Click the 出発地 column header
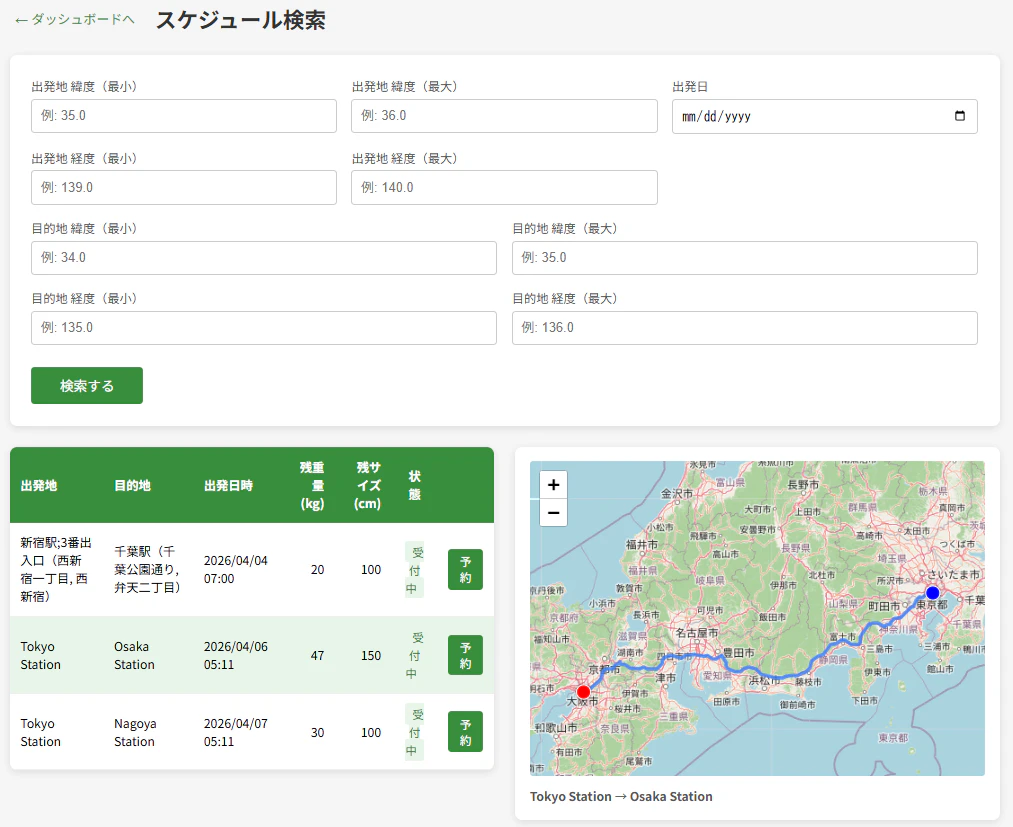 39,485
